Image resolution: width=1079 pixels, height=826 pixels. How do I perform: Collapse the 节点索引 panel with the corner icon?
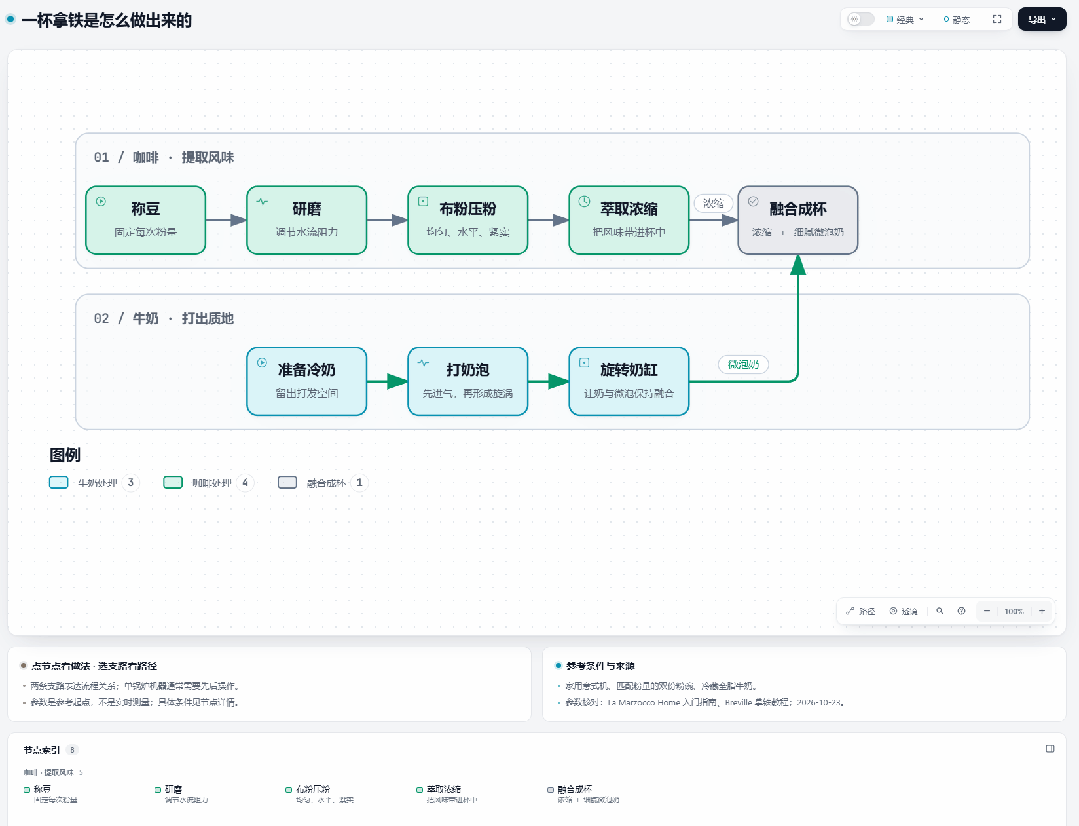[1050, 749]
